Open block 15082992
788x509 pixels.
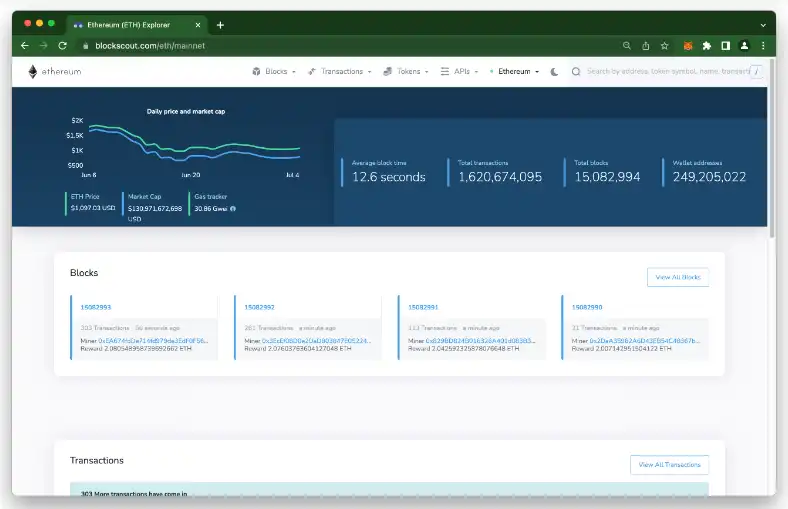tap(259, 307)
